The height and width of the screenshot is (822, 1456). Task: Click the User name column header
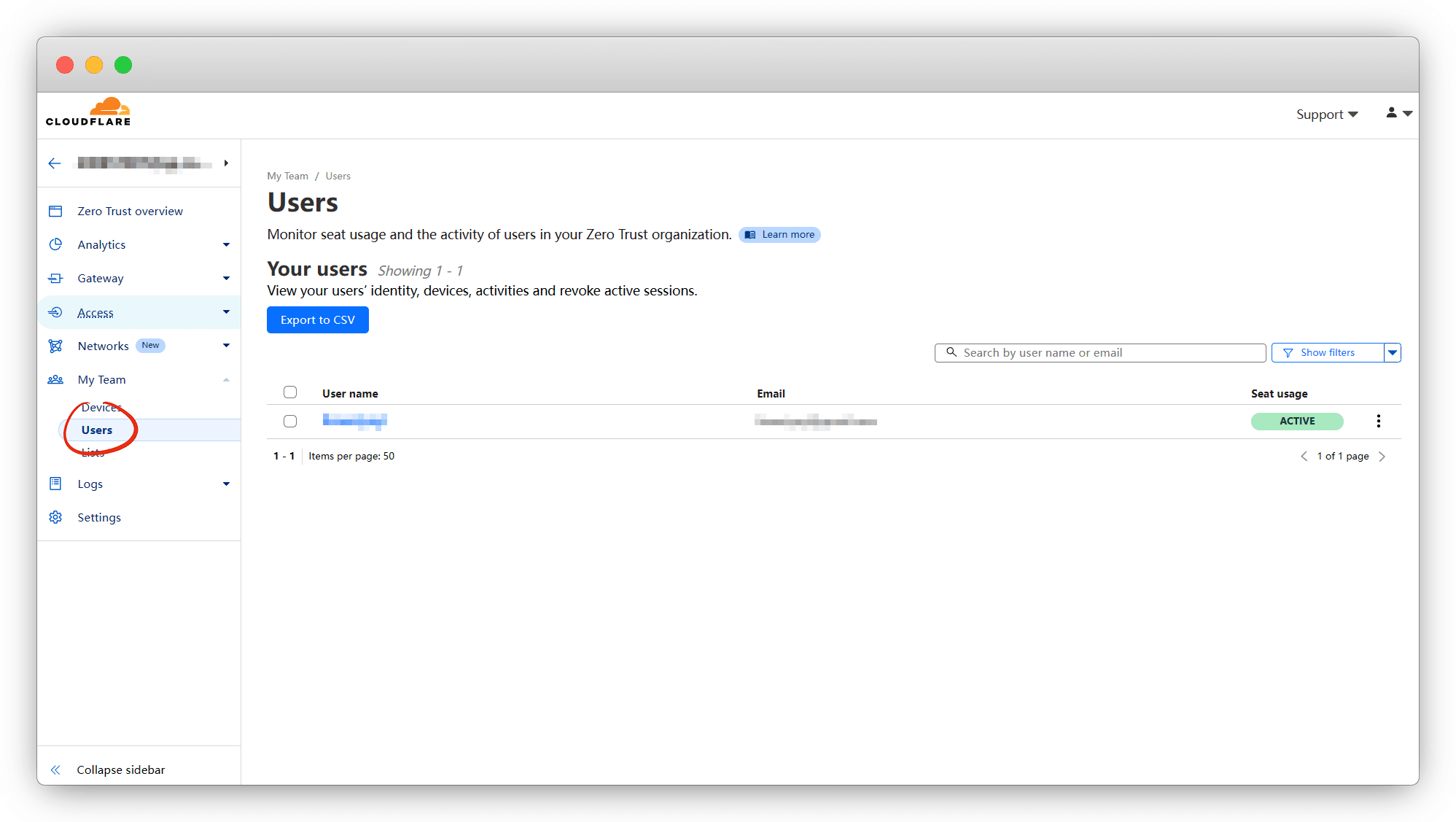click(350, 393)
